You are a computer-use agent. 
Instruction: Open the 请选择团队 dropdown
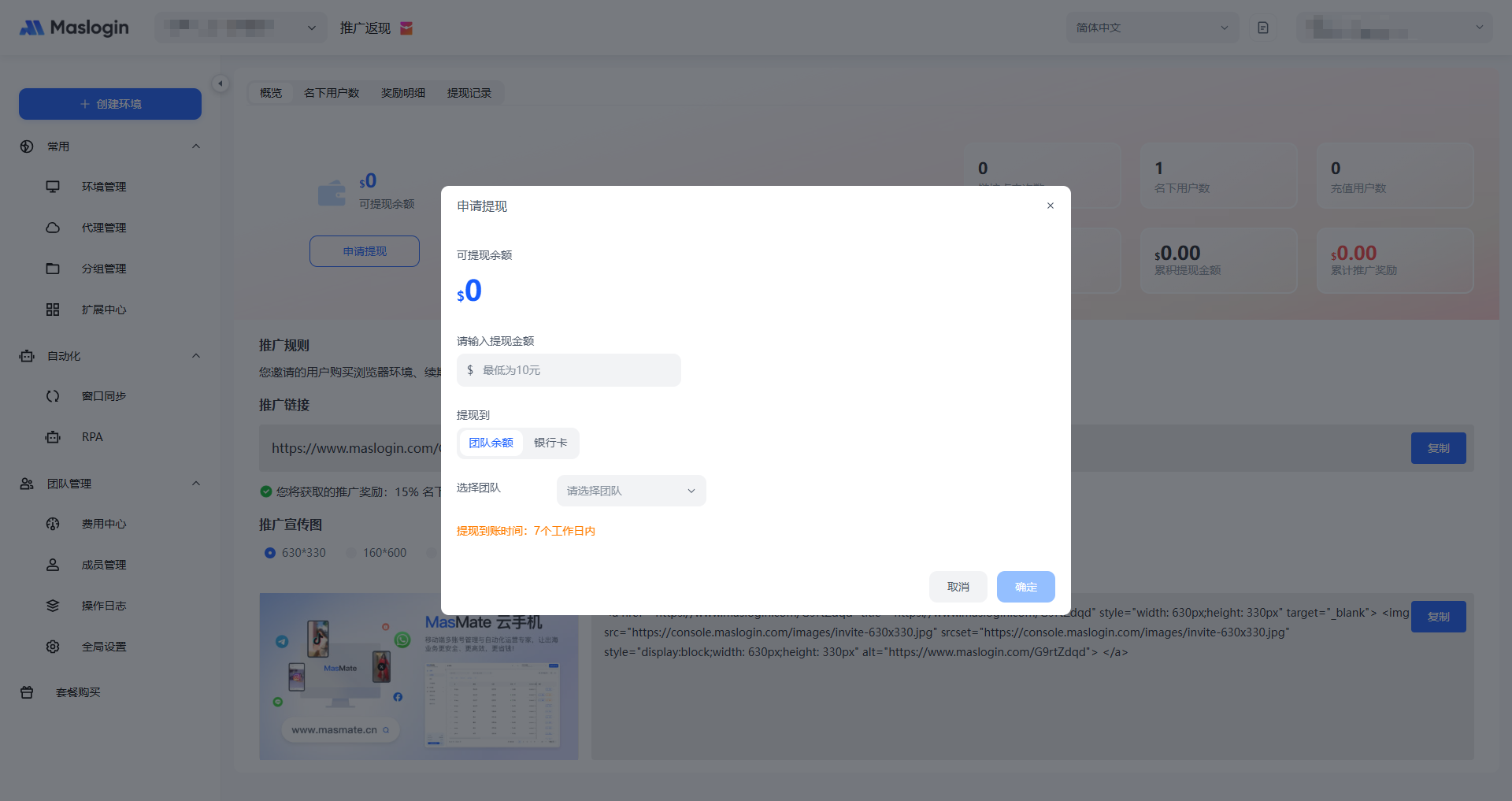click(x=631, y=491)
